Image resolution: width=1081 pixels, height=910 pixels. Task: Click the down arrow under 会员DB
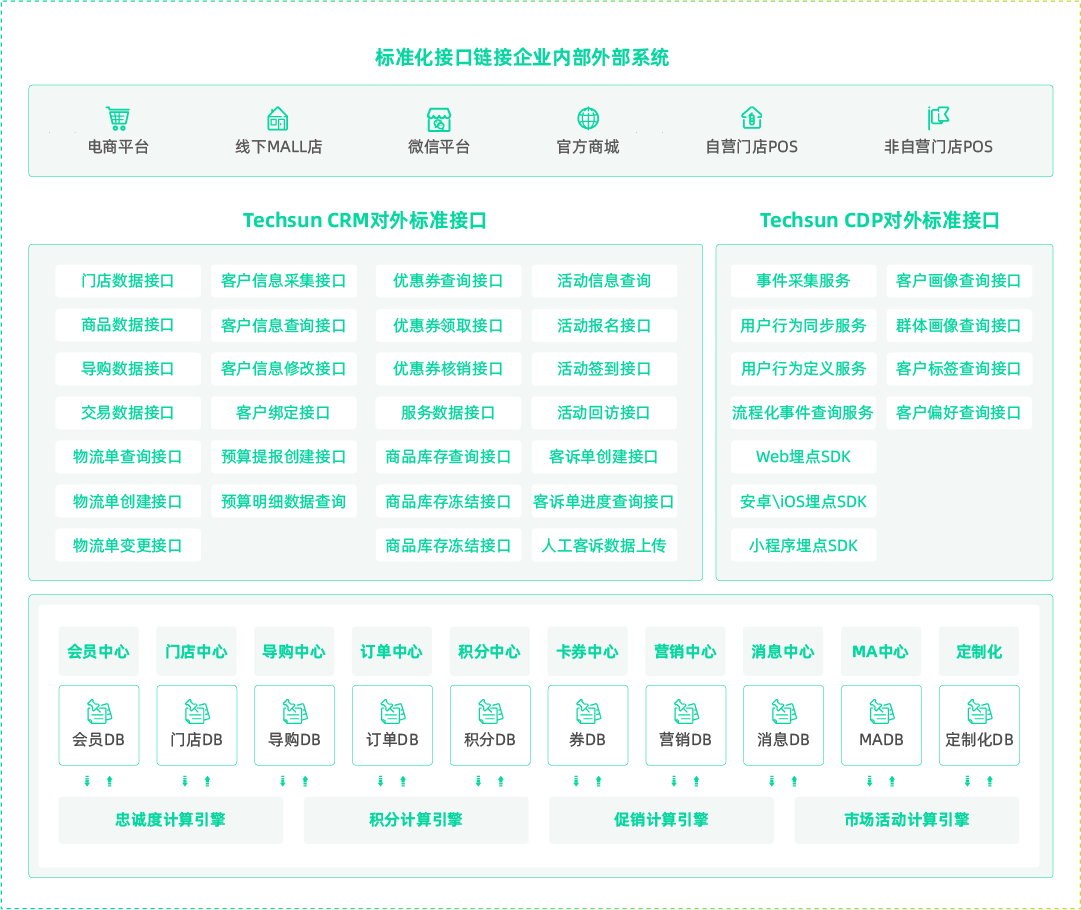(x=87, y=781)
